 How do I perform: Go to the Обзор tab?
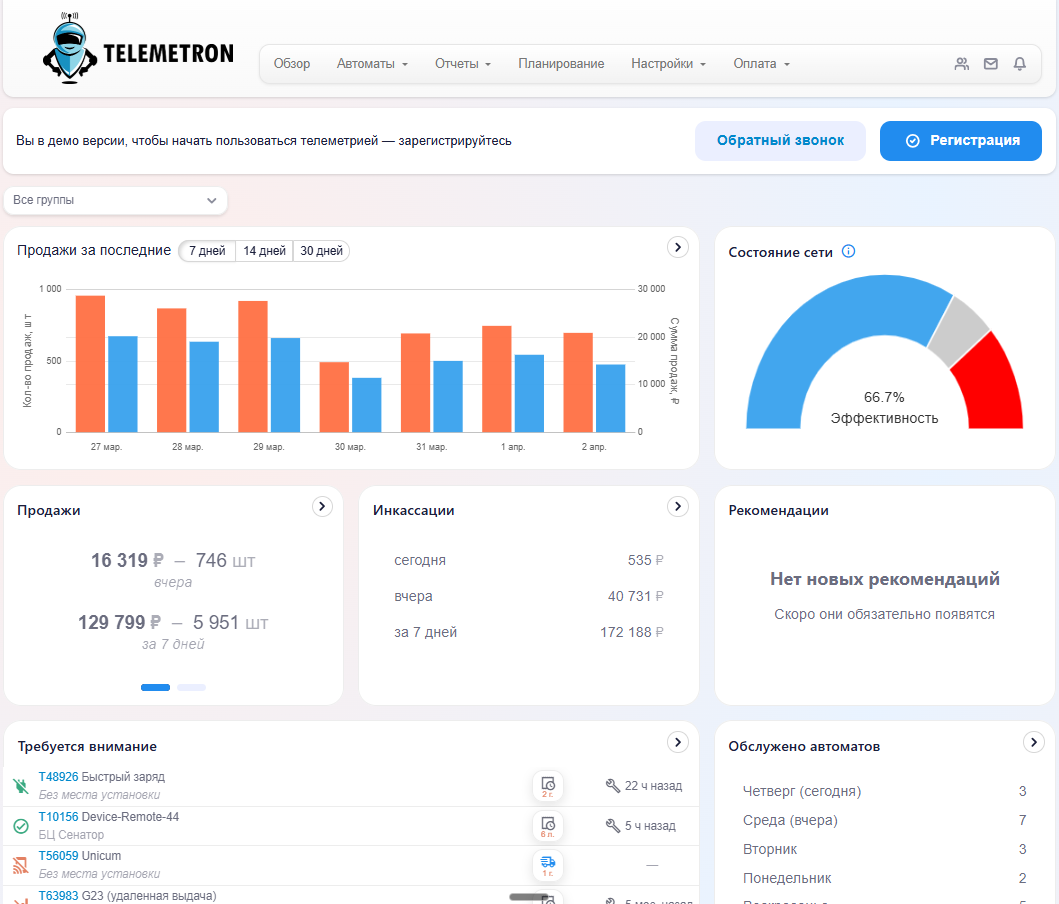[292, 64]
